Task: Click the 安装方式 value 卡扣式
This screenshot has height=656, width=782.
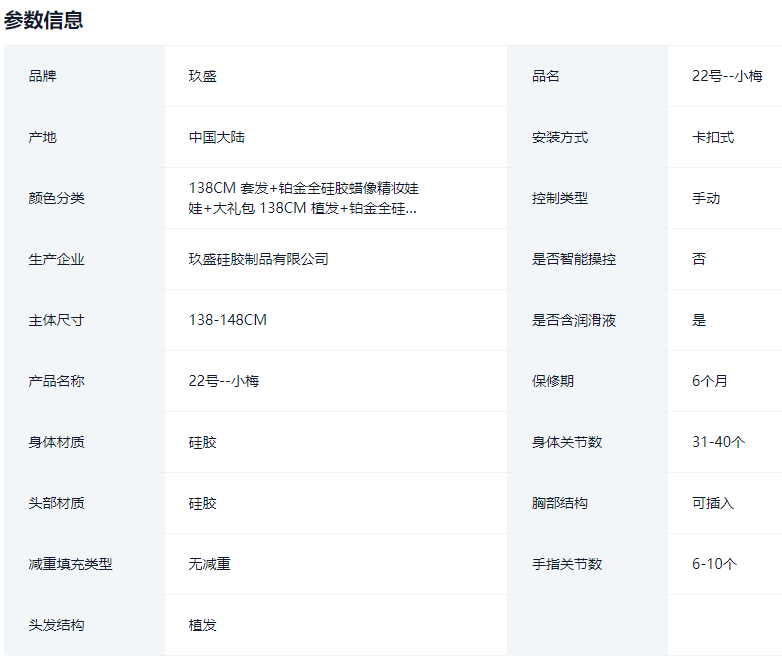Action: point(712,137)
